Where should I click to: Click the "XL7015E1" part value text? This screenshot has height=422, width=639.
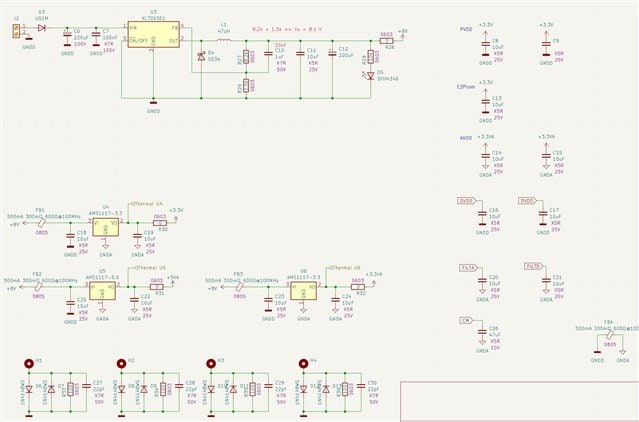(x=153, y=18)
